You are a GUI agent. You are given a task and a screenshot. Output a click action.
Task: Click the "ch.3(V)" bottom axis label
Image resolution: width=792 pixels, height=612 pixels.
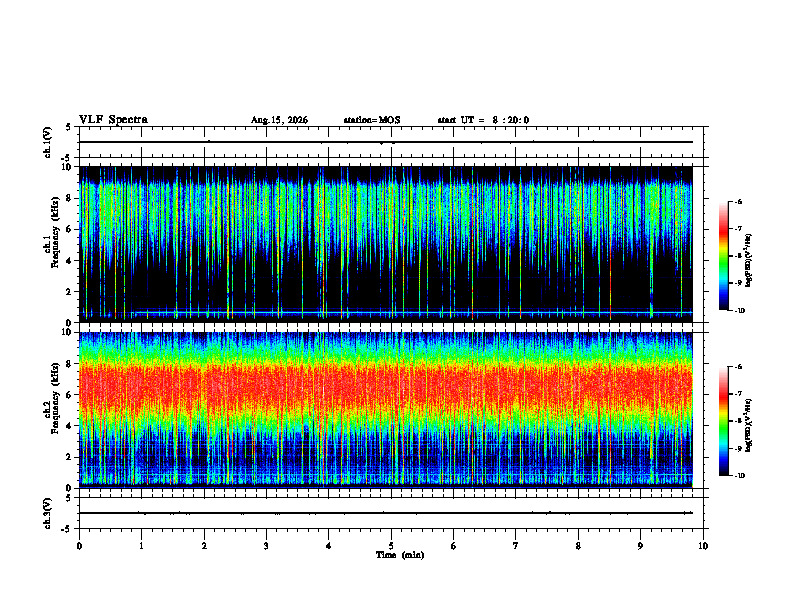[x=48, y=514]
